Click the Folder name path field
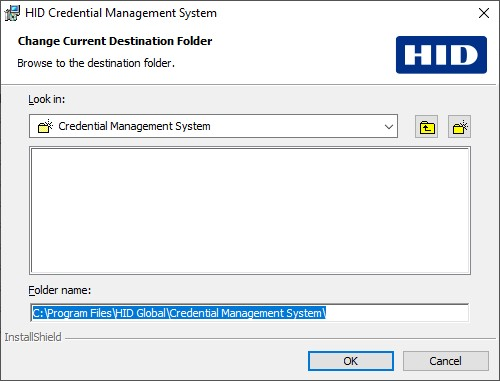Viewport: 500px width, 381px height. pyautogui.click(x=249, y=313)
